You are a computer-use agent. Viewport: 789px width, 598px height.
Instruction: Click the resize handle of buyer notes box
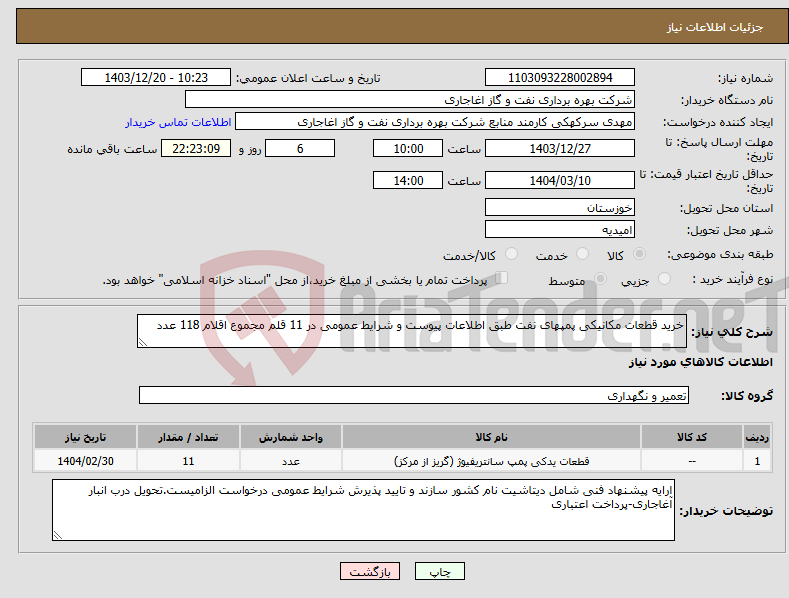pyautogui.click(x=58, y=535)
